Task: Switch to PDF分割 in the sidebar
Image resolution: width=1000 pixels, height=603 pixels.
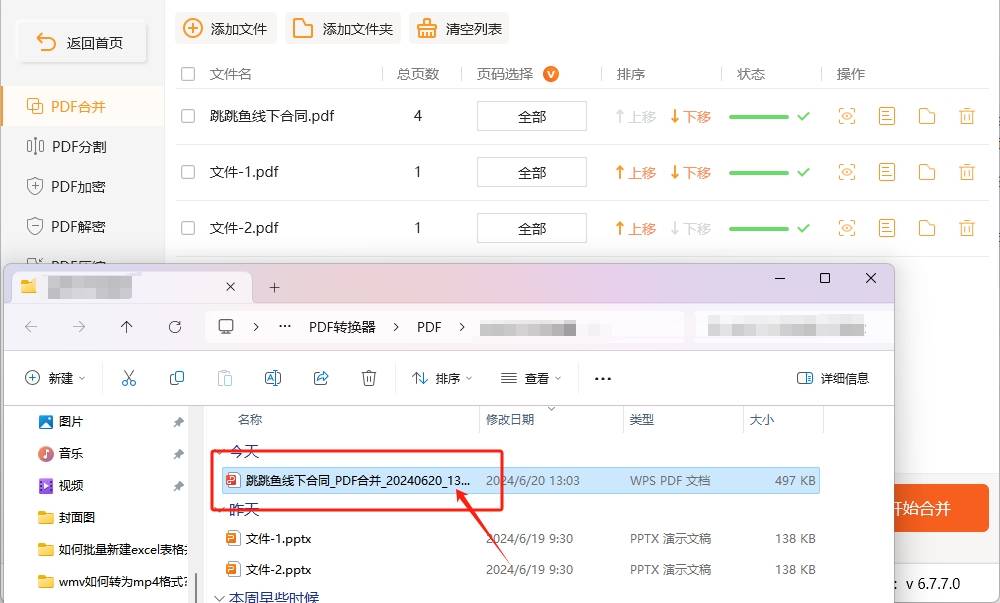Action: [78, 146]
